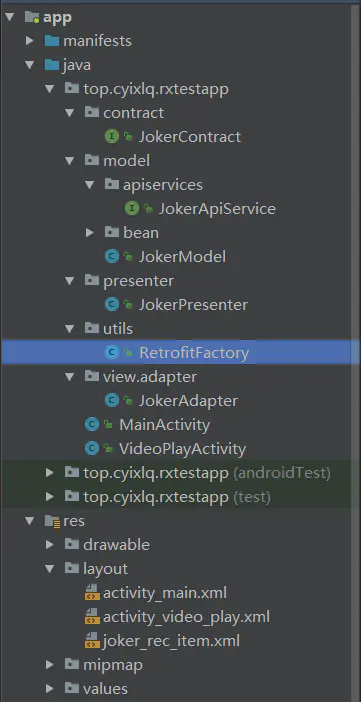This screenshot has height=702, width=361.
Task: Click the interface icon beside JokerApiService
Action: tap(132, 208)
